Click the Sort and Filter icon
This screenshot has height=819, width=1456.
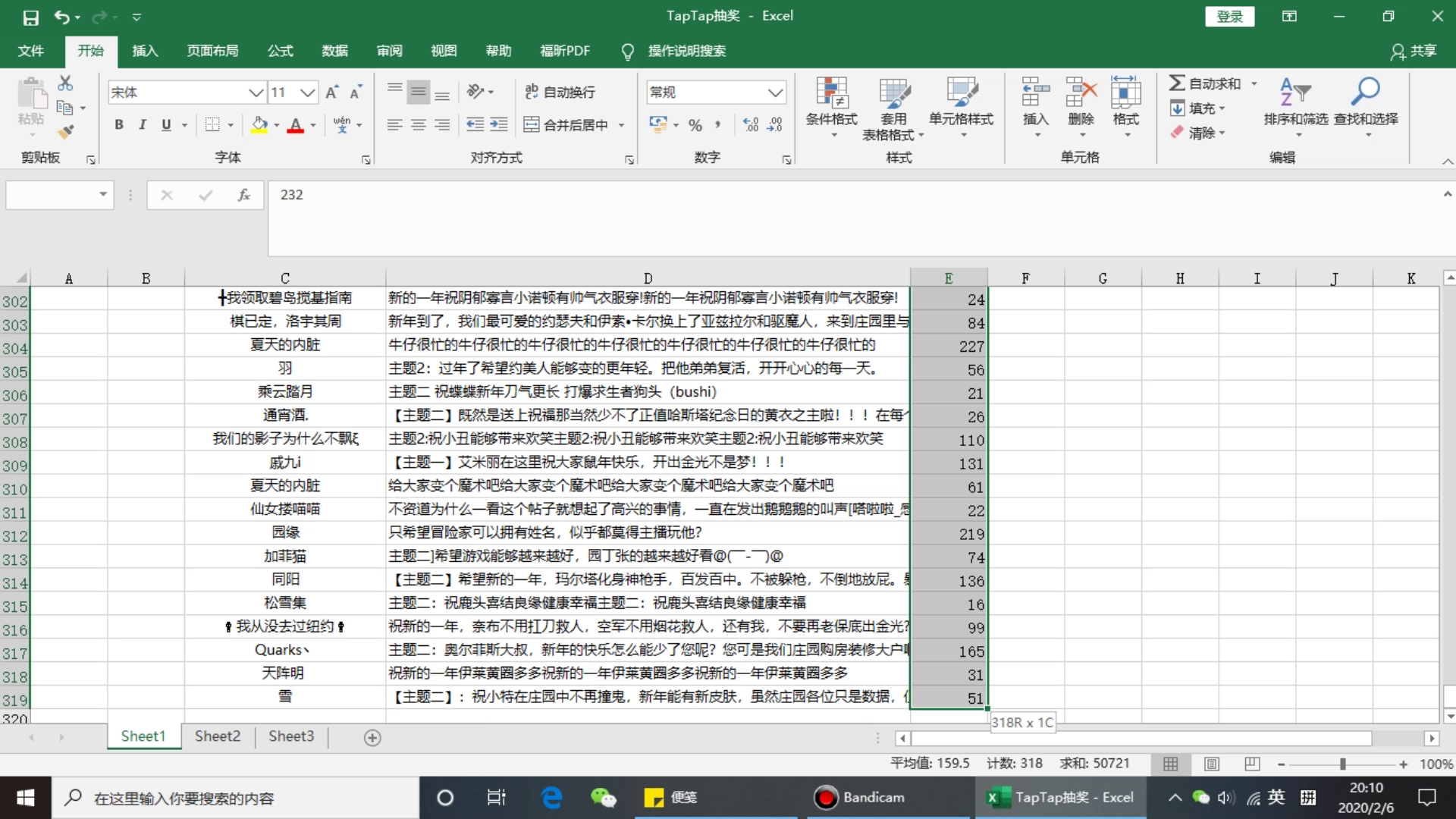click(x=1295, y=92)
